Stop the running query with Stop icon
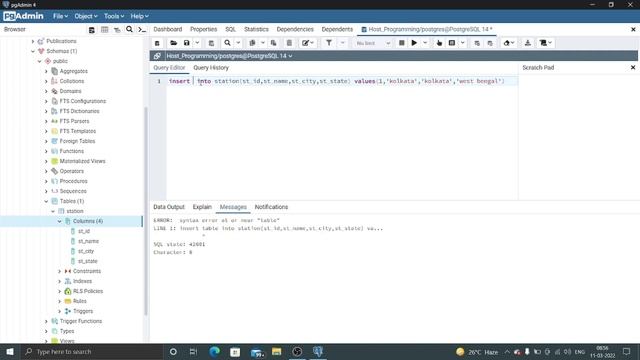640x360 pixels. click(x=402, y=43)
